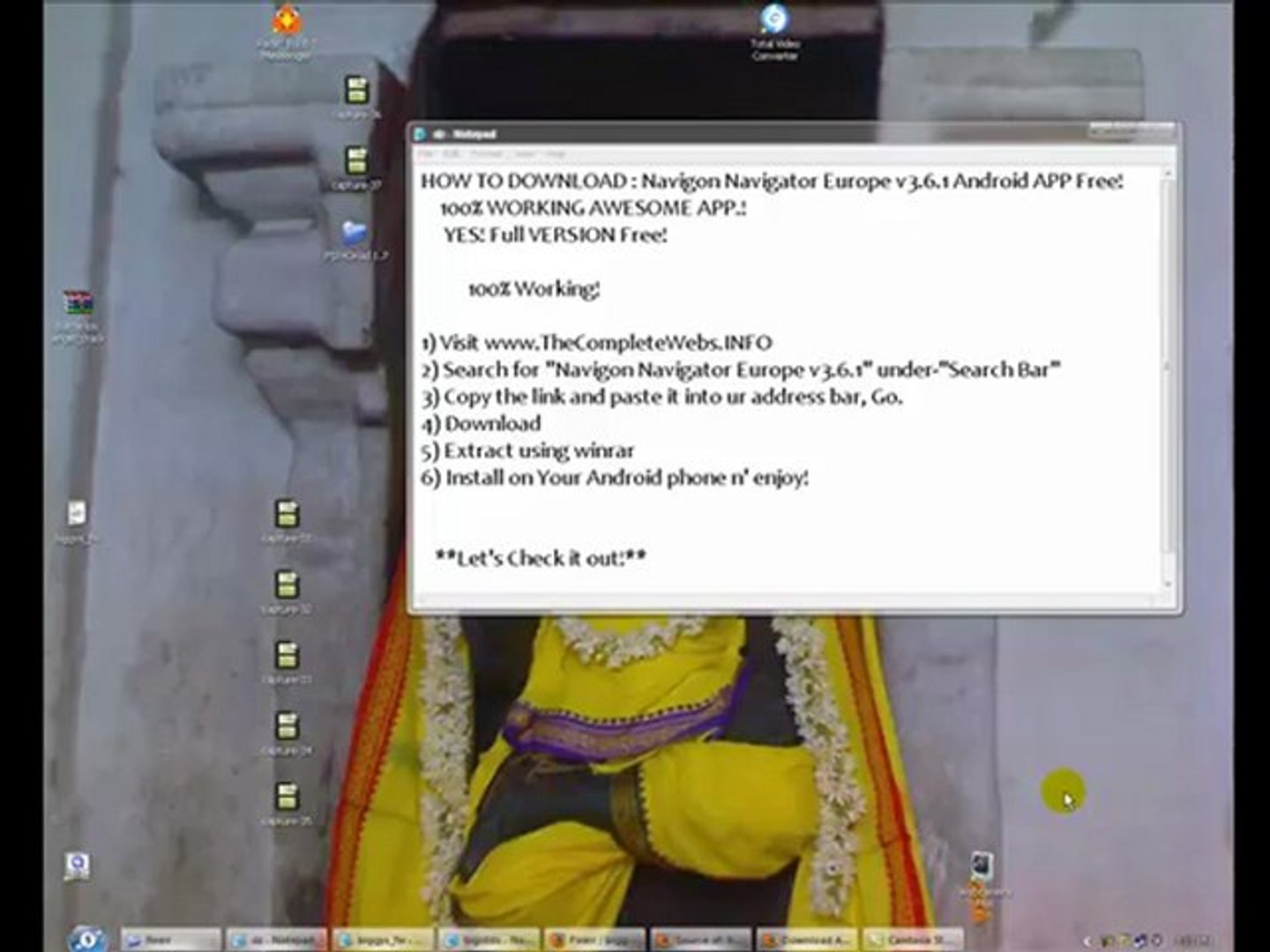This screenshot has height=952, width=1270.
Task: Open Notepad File menu
Action: point(426,154)
